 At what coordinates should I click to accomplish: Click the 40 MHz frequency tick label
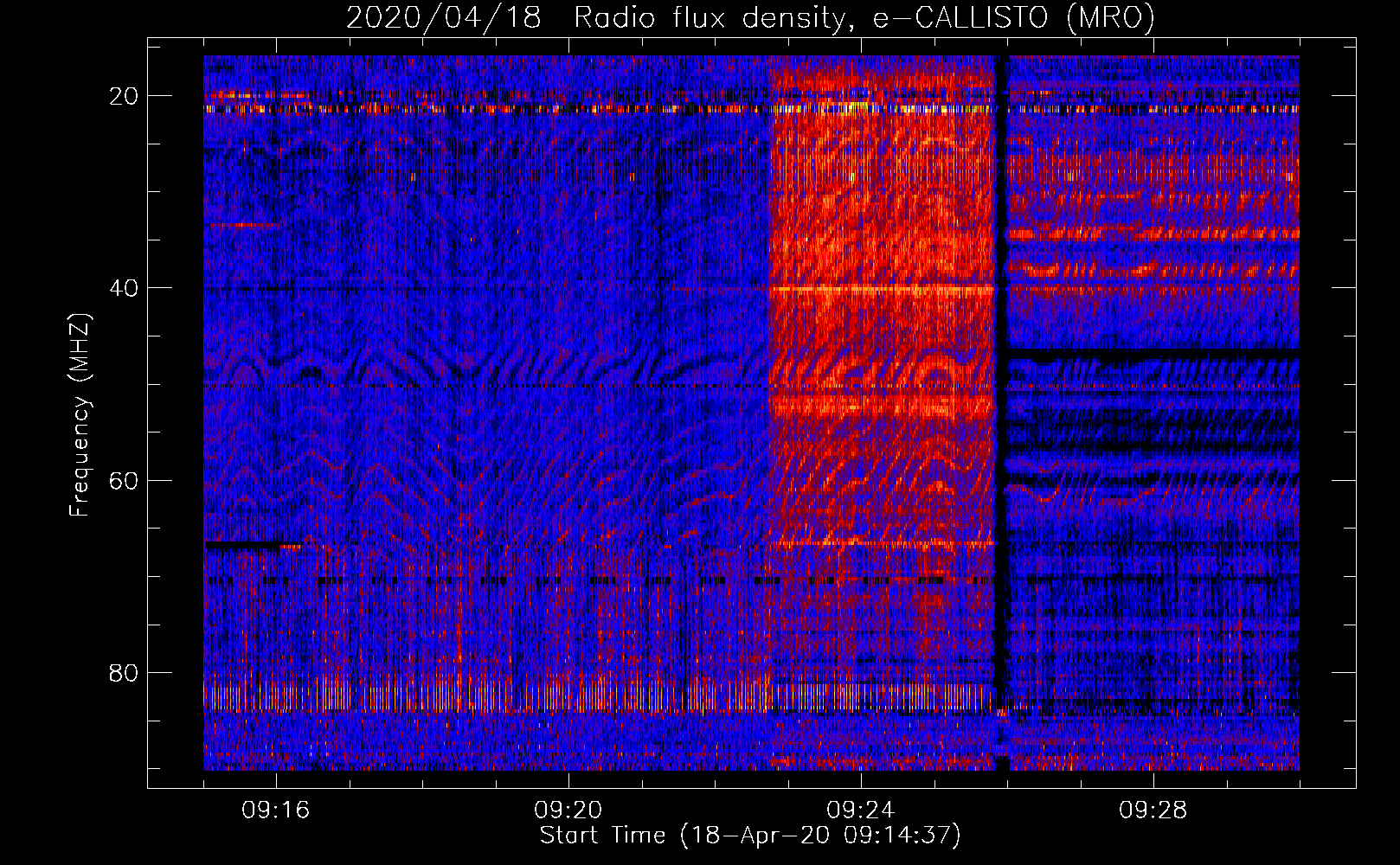coord(124,288)
